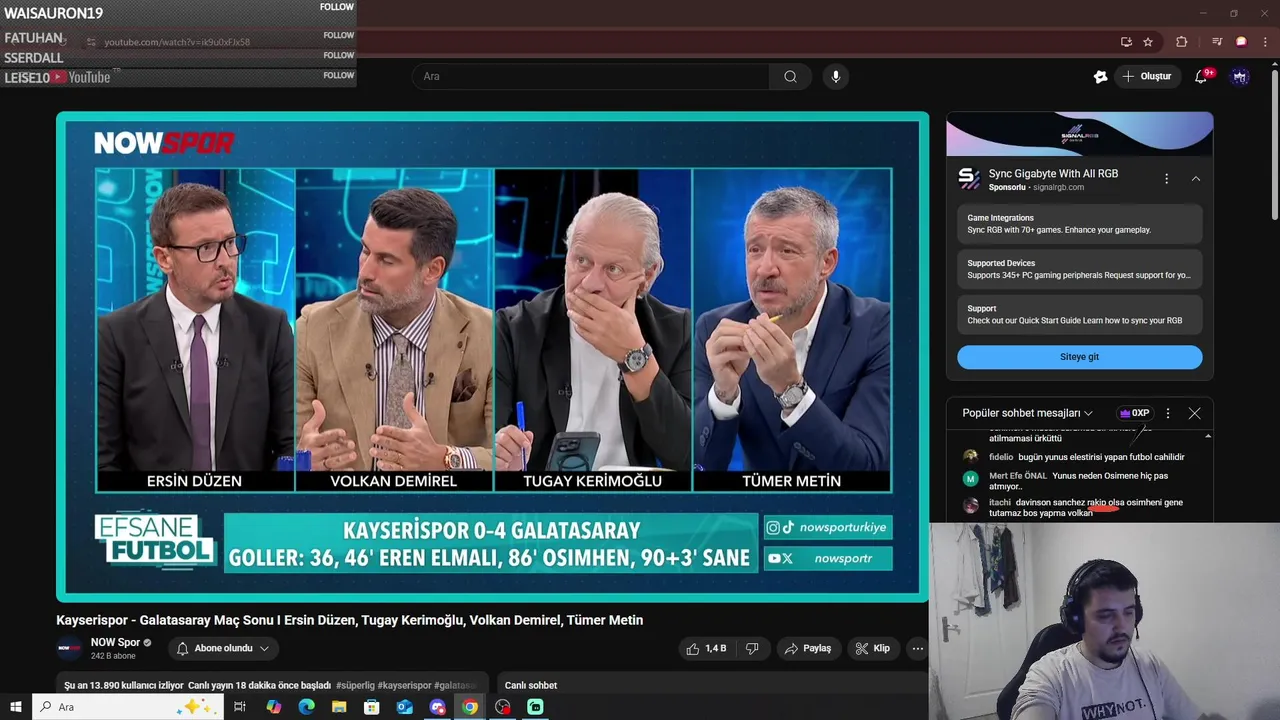The image size is (1280, 720).
Task: Create a clip with Klip button
Action: (x=873, y=648)
